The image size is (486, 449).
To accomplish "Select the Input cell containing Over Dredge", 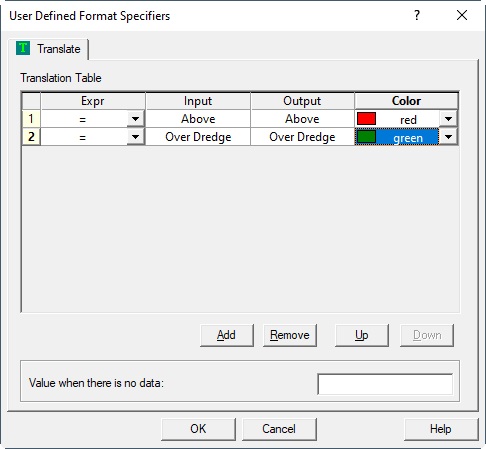I will (198, 137).
